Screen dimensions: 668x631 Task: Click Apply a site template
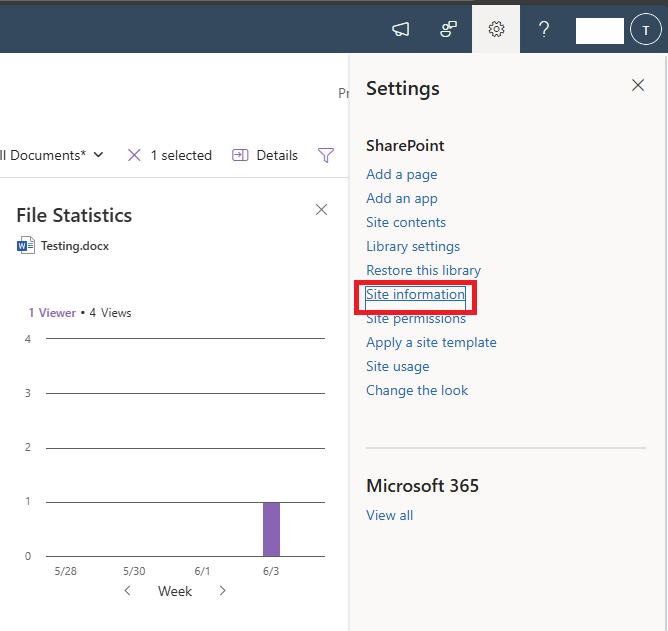[431, 342]
